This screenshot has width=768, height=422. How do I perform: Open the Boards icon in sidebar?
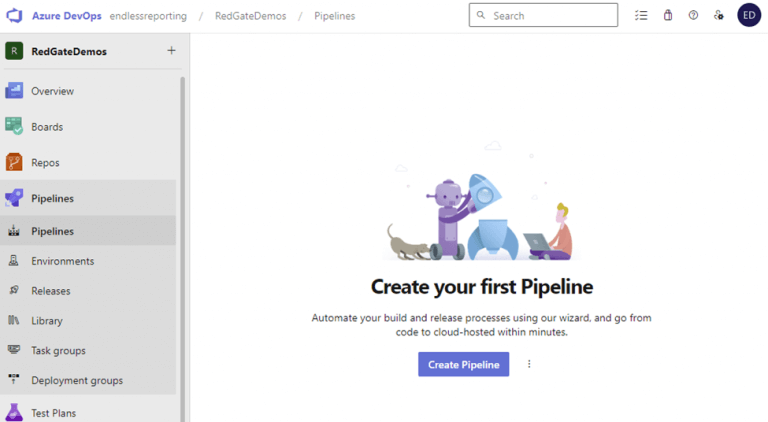[x=14, y=127]
